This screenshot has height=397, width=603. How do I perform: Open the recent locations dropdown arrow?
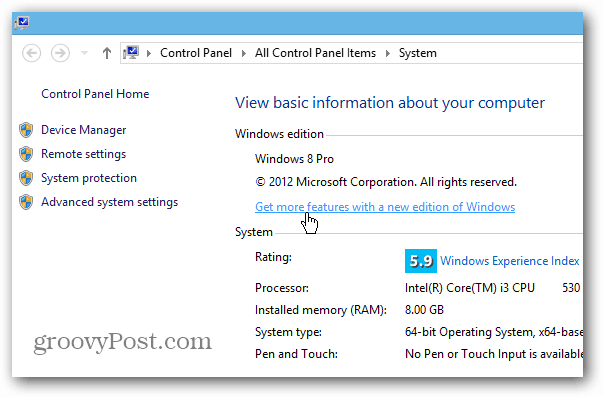tap(84, 53)
